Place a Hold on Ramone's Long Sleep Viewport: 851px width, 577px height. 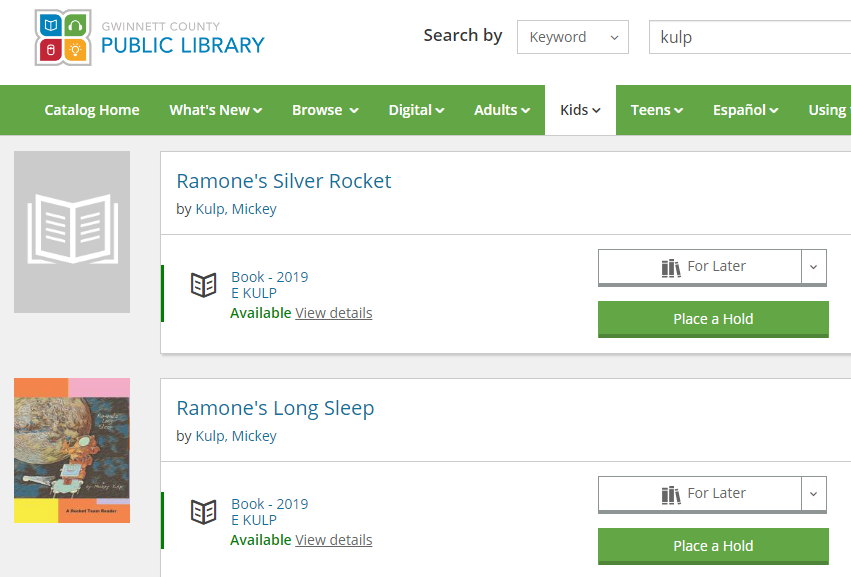[x=713, y=546]
